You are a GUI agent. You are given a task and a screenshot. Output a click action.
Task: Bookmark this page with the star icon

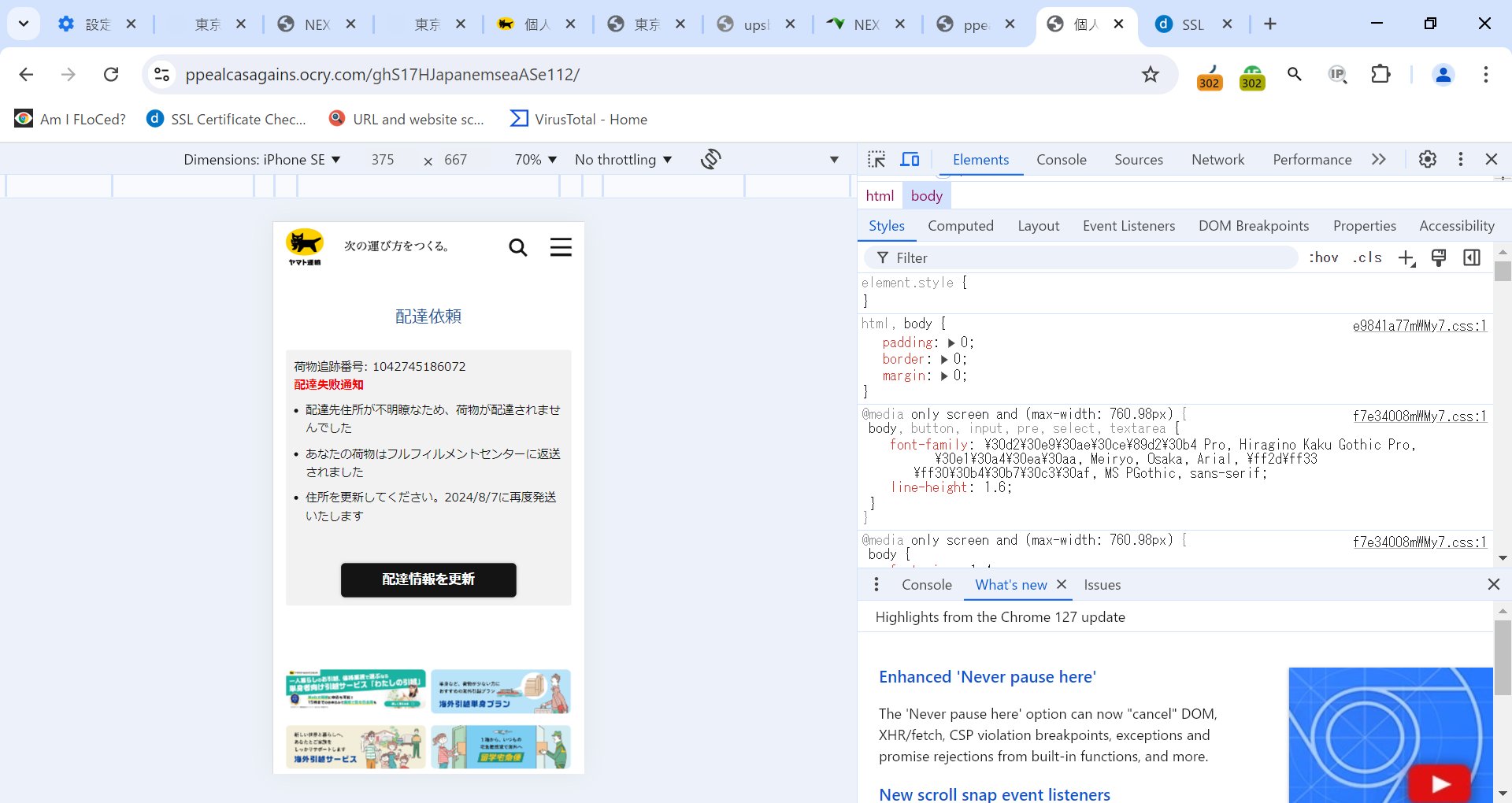(1151, 74)
